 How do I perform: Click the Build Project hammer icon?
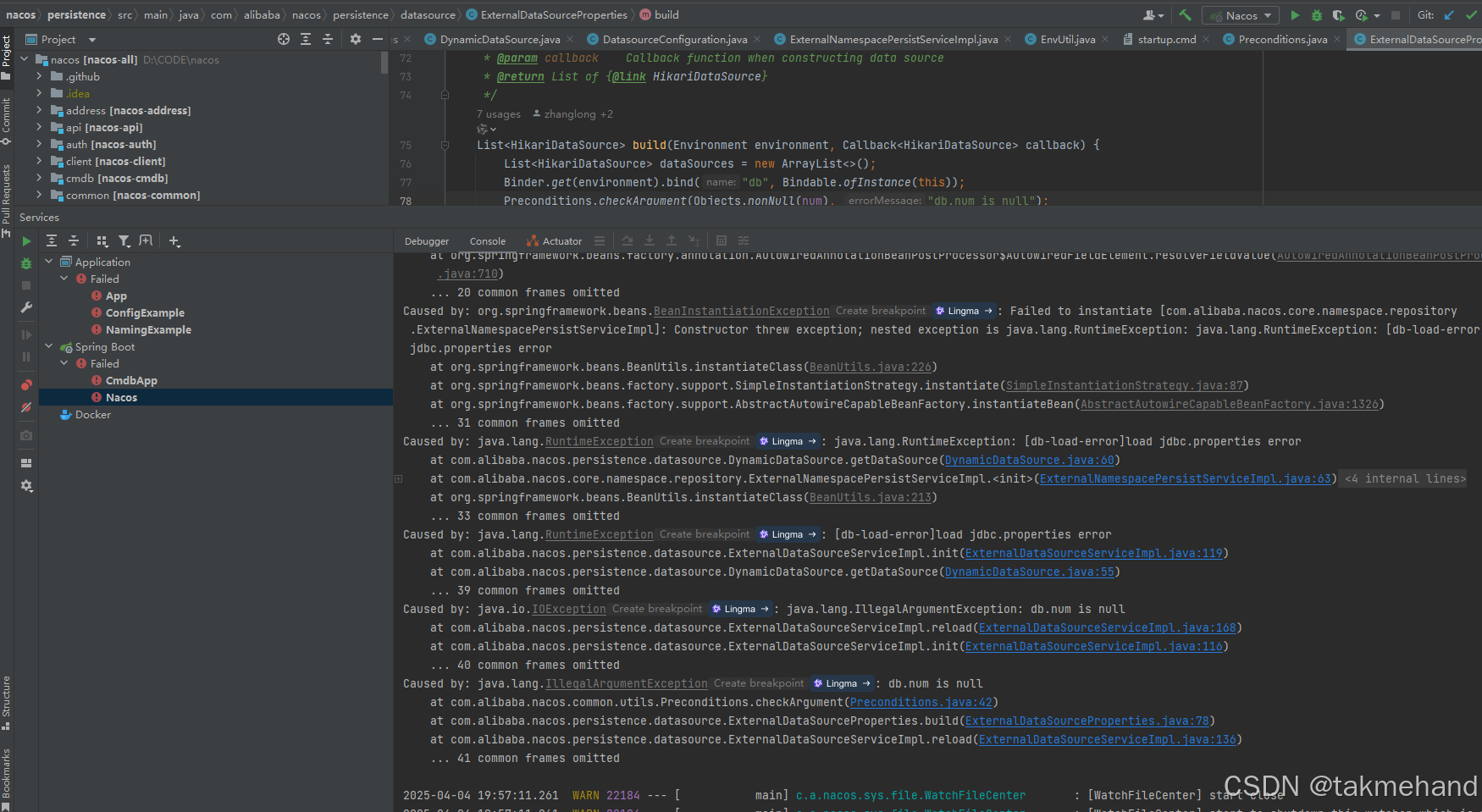coord(1185,15)
